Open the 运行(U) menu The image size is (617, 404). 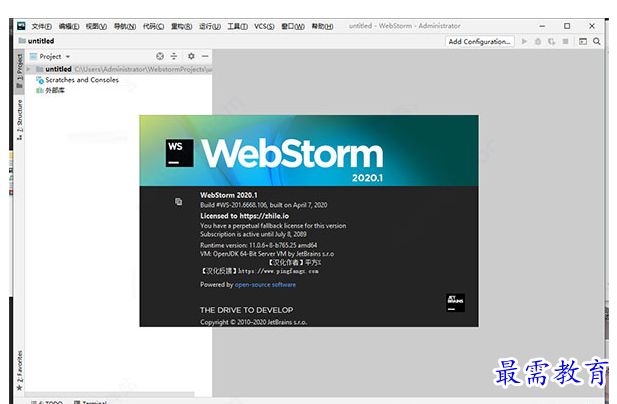tap(210, 26)
